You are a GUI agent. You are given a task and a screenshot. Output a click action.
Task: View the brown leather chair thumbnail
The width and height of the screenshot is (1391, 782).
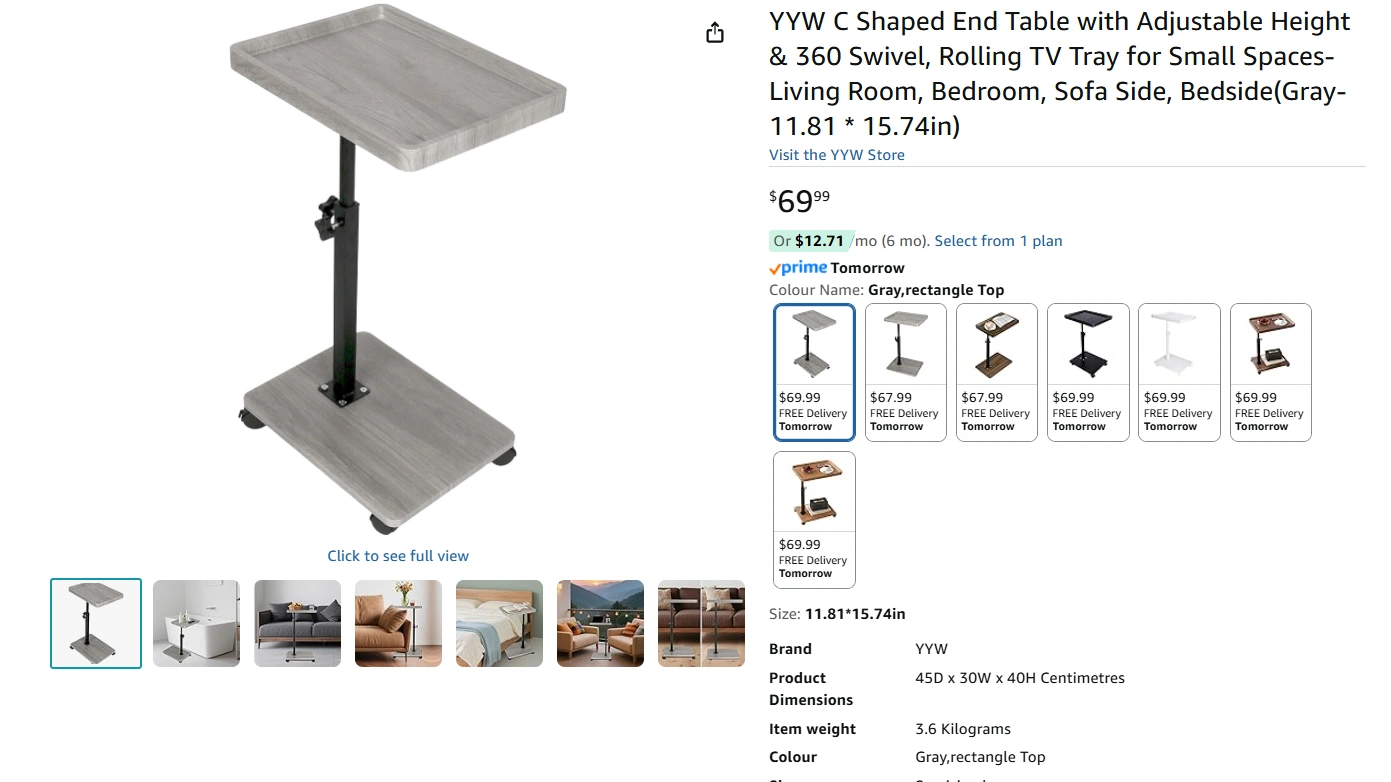[399, 623]
